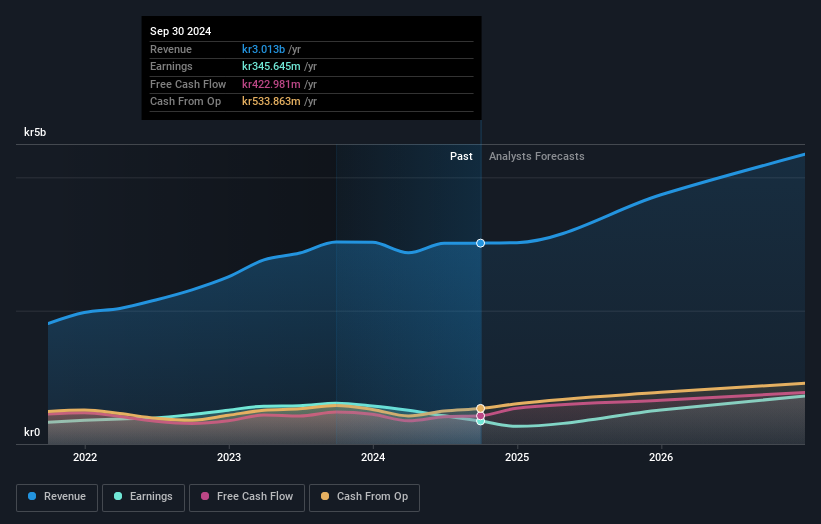Select the orange Cash From Op marker
This screenshot has width=821, height=524.
[x=481, y=408]
